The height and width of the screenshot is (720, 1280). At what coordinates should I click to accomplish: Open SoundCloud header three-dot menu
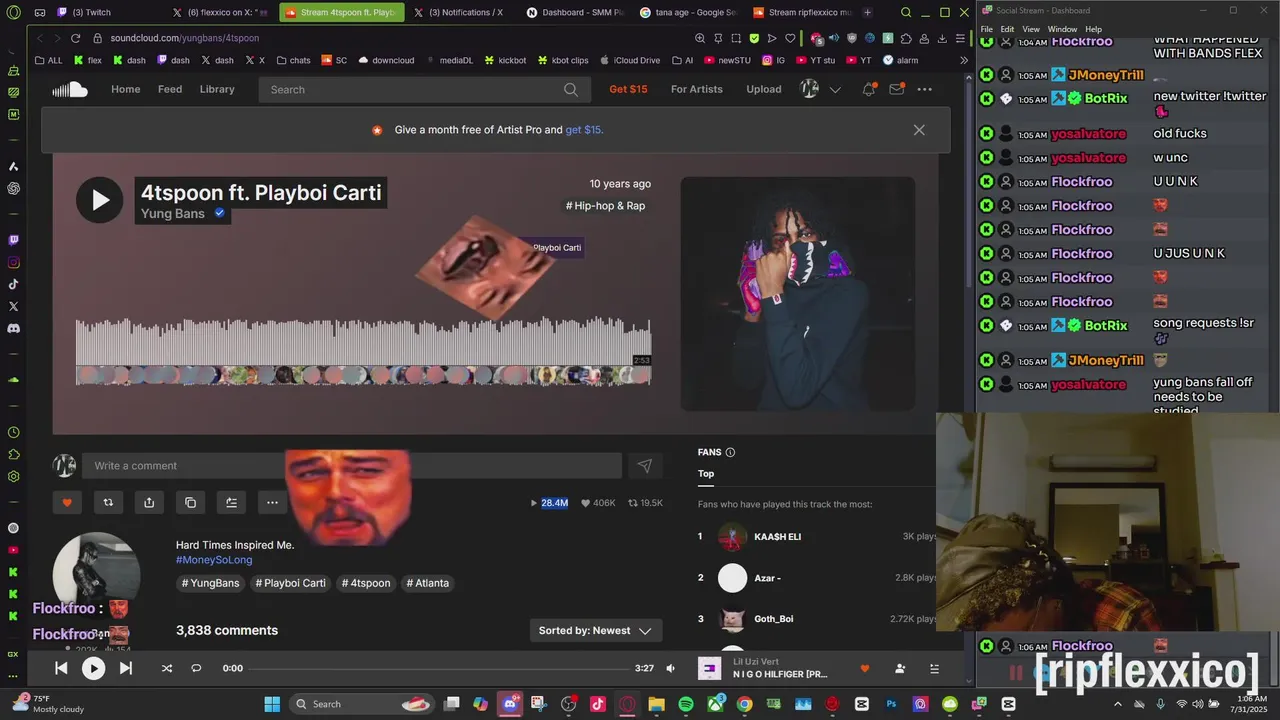pyautogui.click(x=925, y=89)
